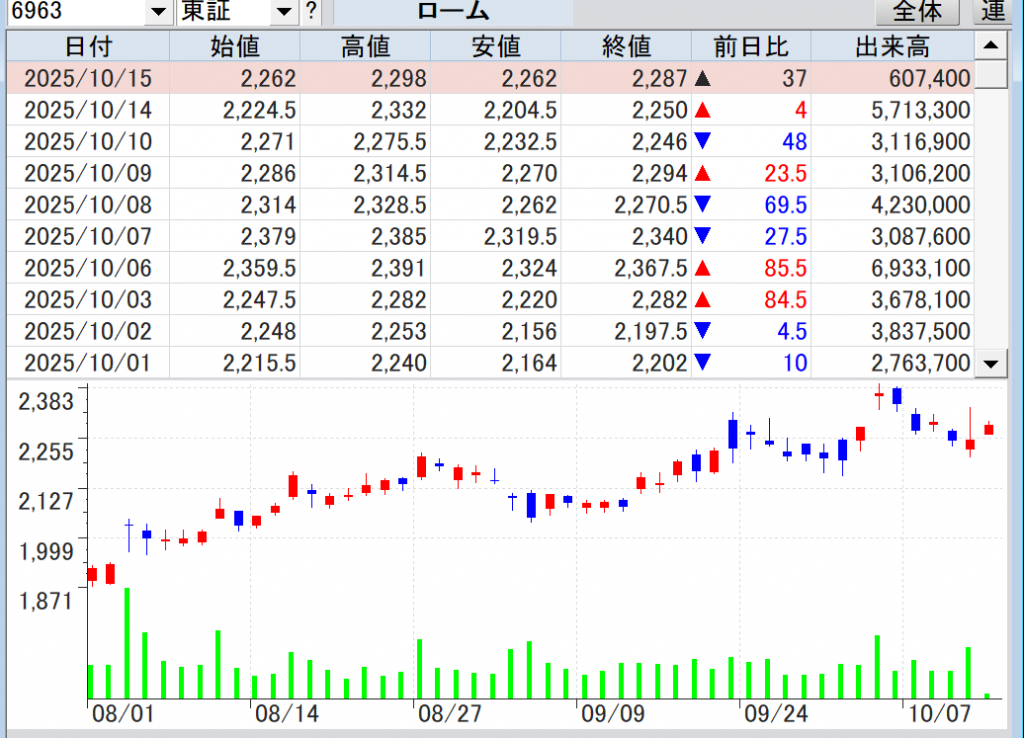The image size is (1024, 738).
Task: Click the blue down triangle in 2025/10/10 row
Action: [x=702, y=142]
